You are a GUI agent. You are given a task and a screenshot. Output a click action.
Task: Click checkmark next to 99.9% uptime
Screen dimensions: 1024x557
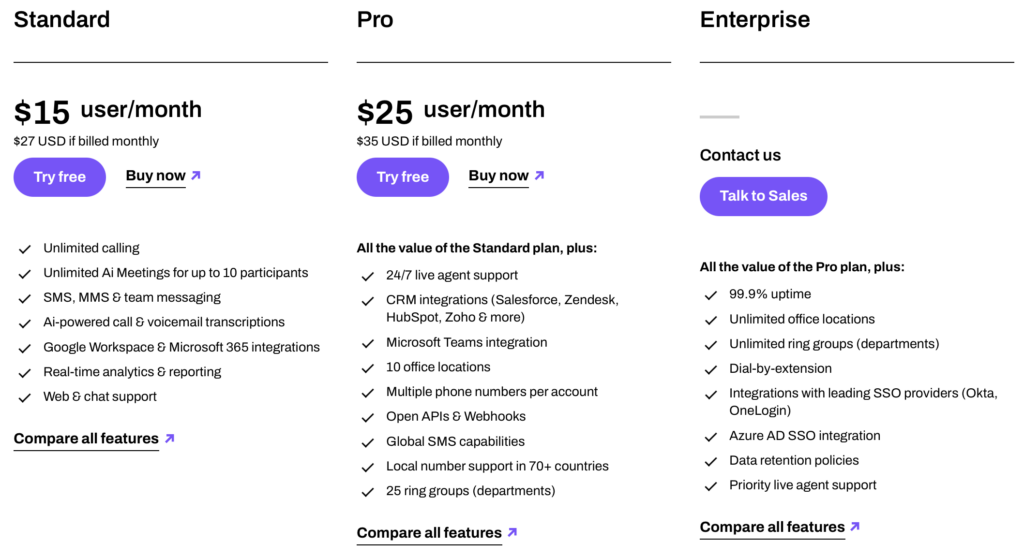pyautogui.click(x=711, y=295)
